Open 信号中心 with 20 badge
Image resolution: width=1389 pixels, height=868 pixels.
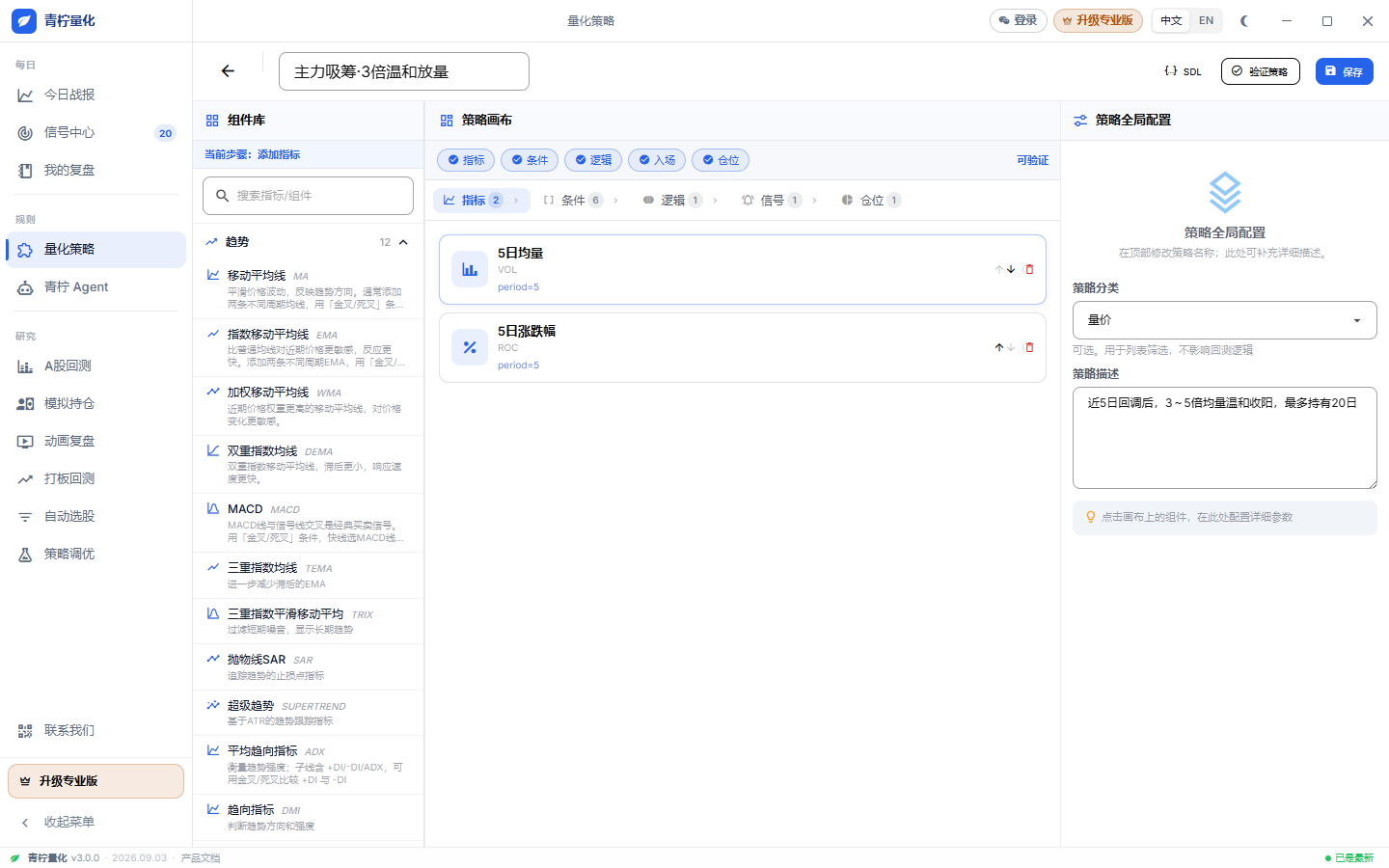95,132
